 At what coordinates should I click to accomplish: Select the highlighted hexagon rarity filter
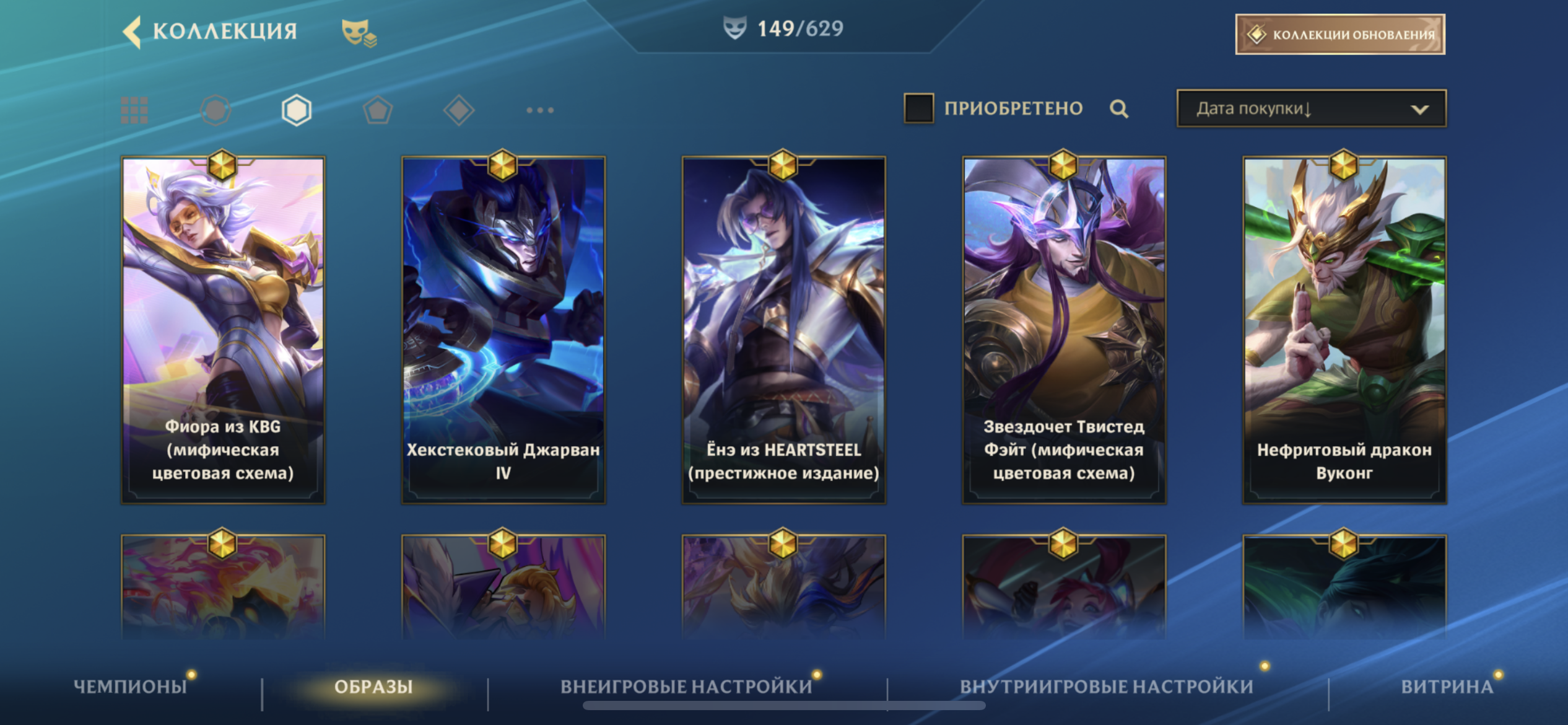coord(297,110)
